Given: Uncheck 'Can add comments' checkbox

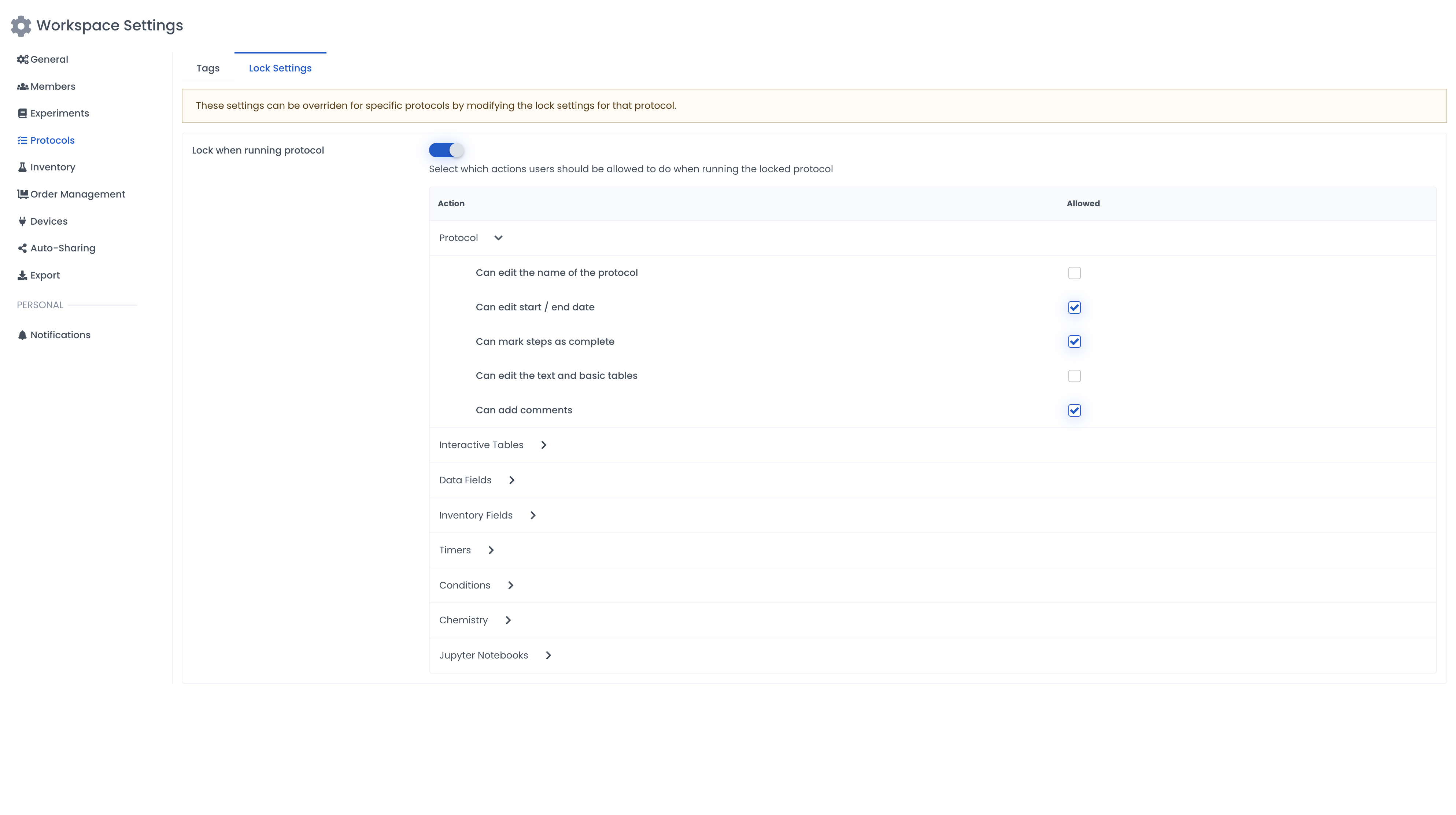Looking at the screenshot, I should tap(1074, 410).
